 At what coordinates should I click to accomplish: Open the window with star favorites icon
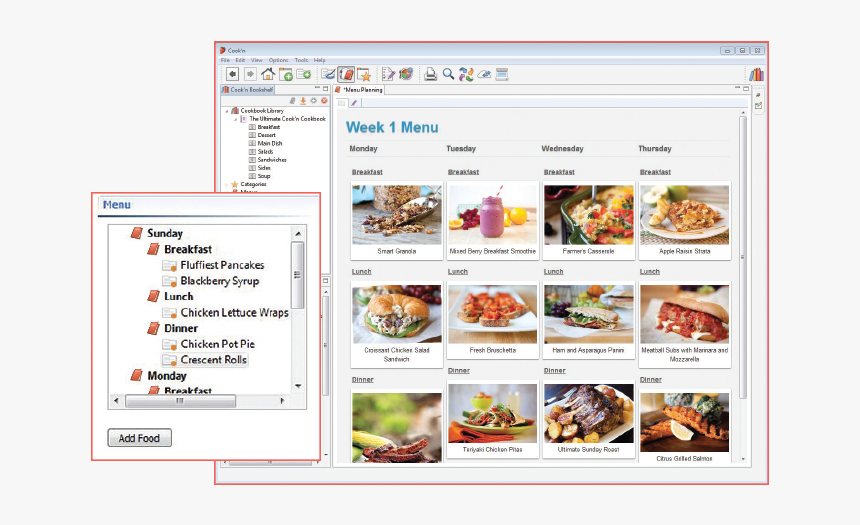364,74
